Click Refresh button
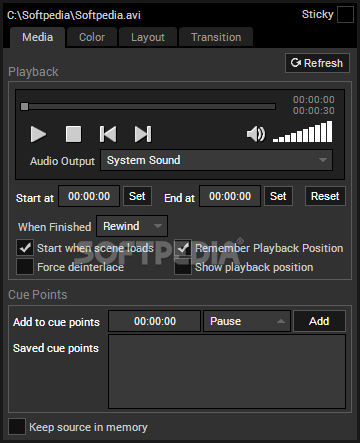This screenshot has height=443, width=360. (x=317, y=63)
